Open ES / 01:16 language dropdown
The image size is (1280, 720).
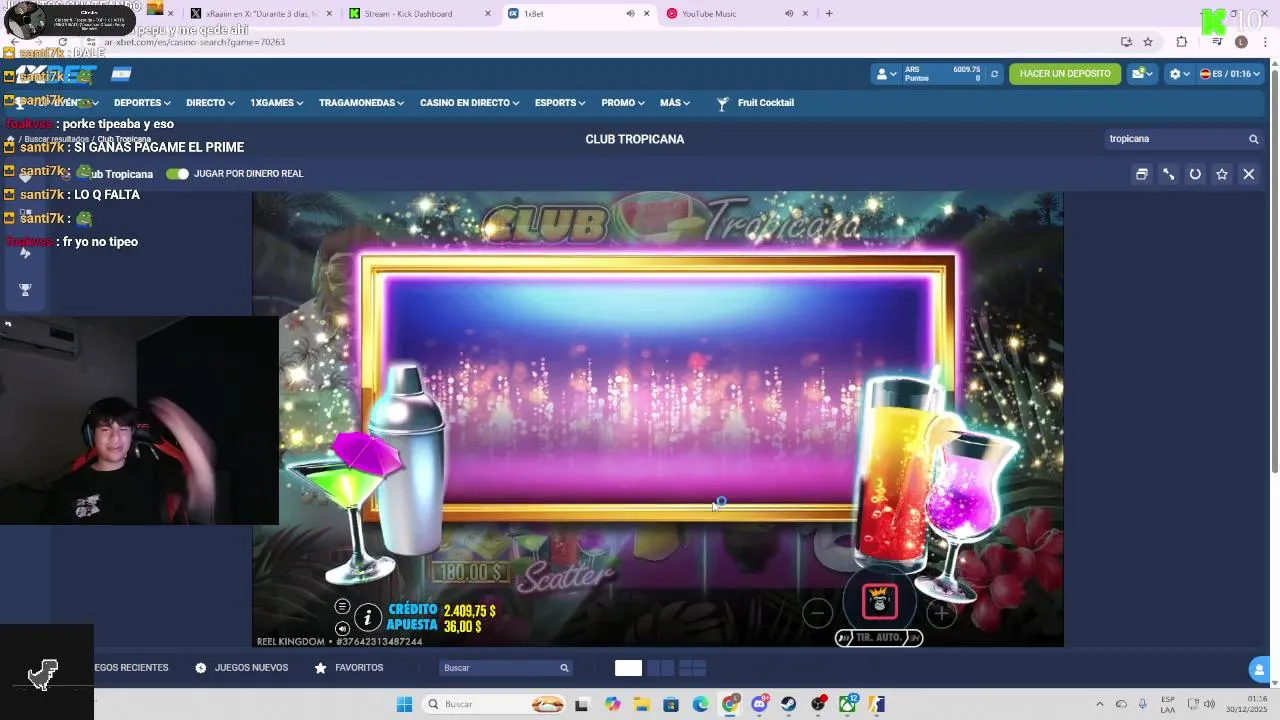[x=1230, y=74]
